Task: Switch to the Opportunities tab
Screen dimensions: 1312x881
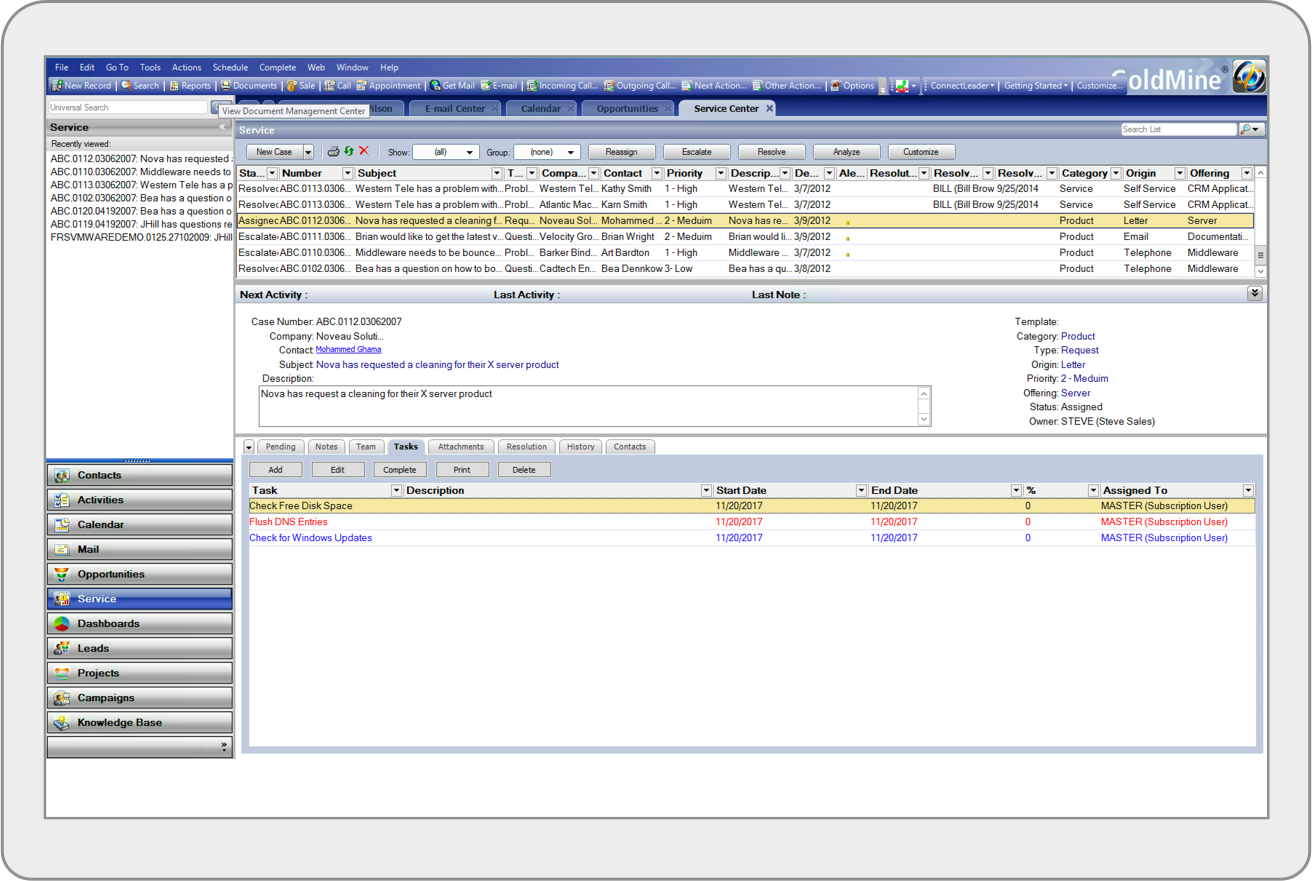Action: click(628, 108)
